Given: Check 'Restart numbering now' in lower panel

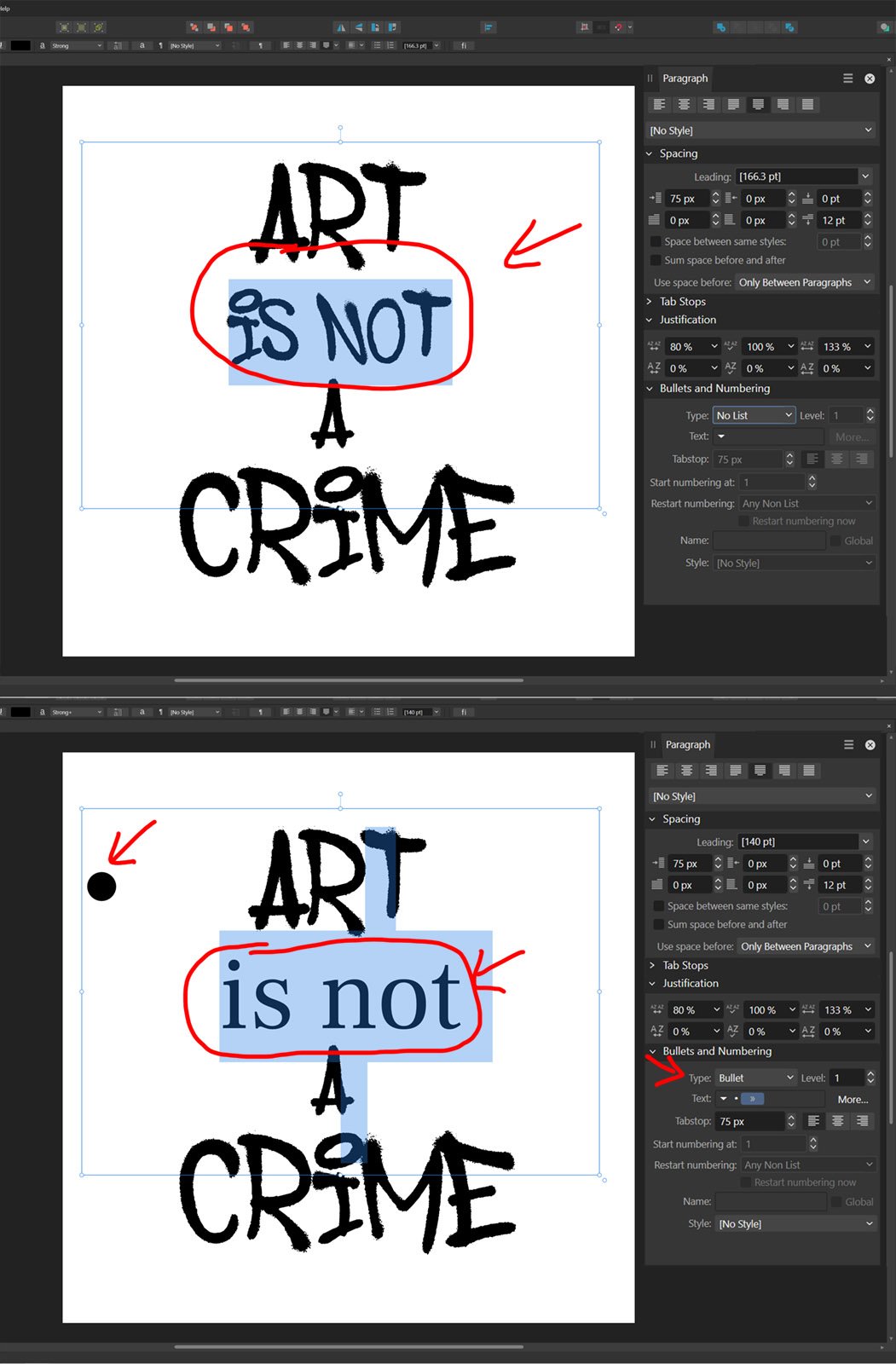Looking at the screenshot, I should (x=746, y=1182).
